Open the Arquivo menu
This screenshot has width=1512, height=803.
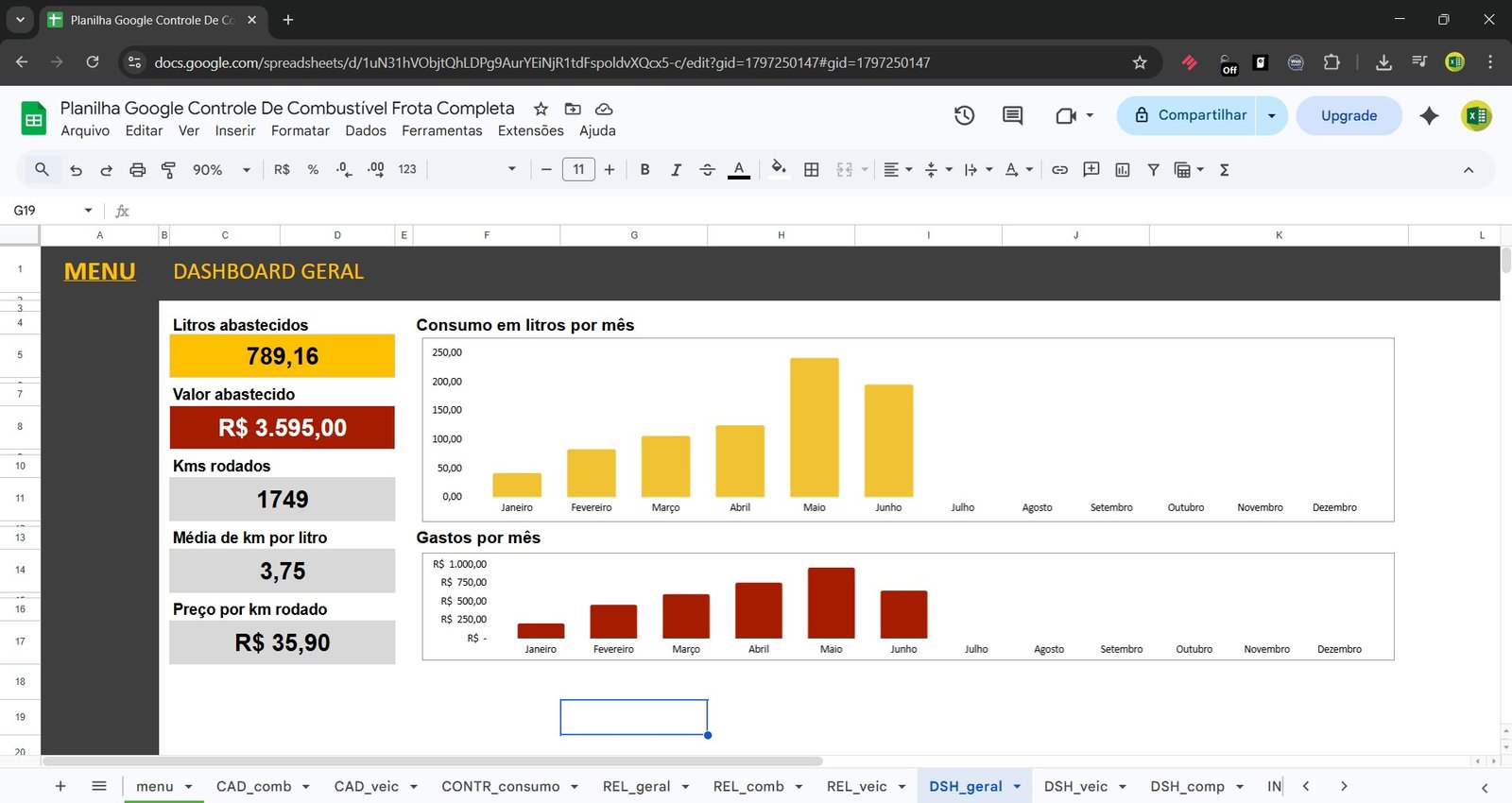point(85,131)
